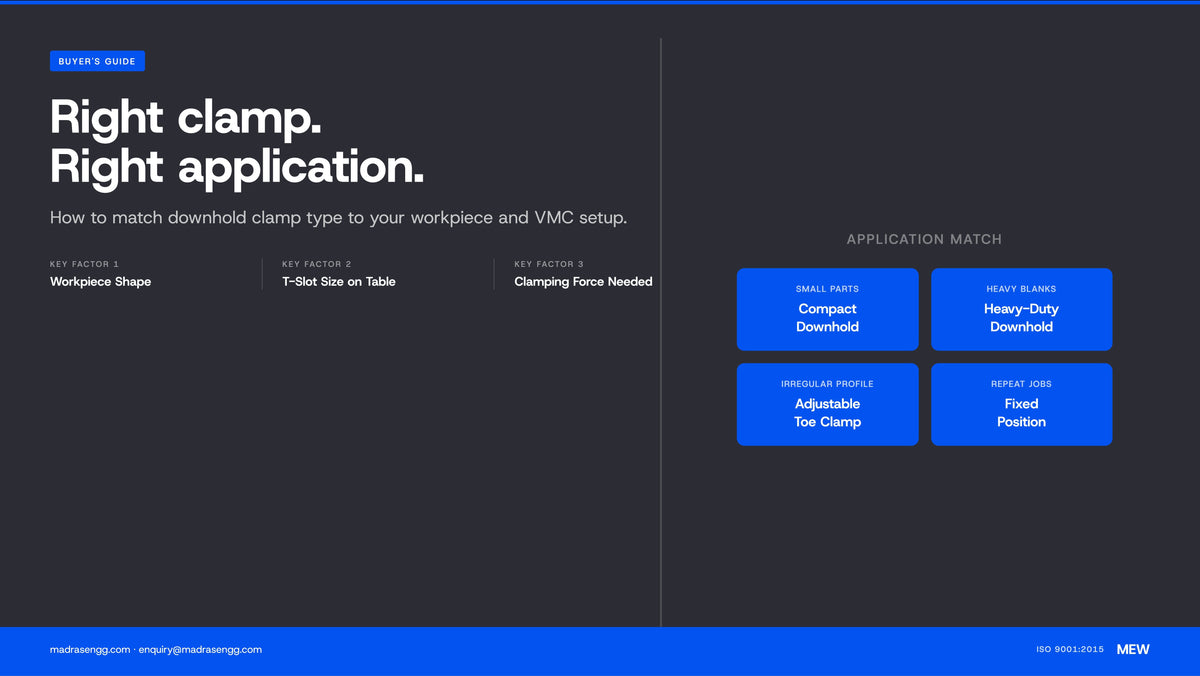This screenshot has height=676, width=1200.
Task: Click the Small Parts label
Action: tap(827, 289)
